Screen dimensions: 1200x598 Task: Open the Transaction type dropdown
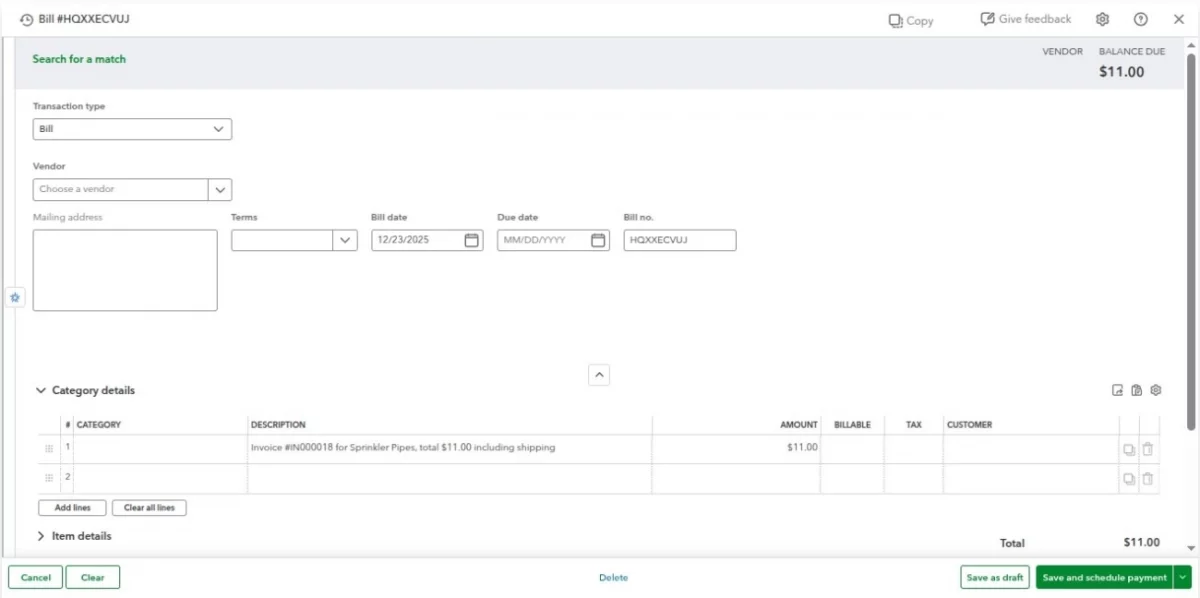click(x=132, y=129)
